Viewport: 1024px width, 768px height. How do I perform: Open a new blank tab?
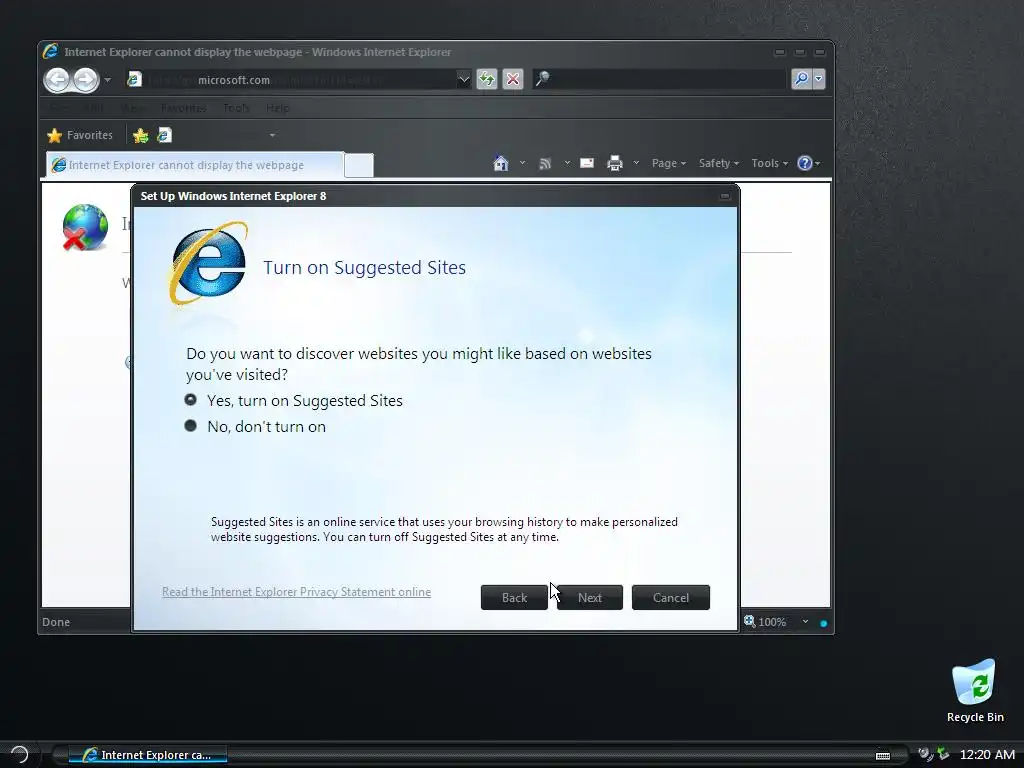point(359,165)
